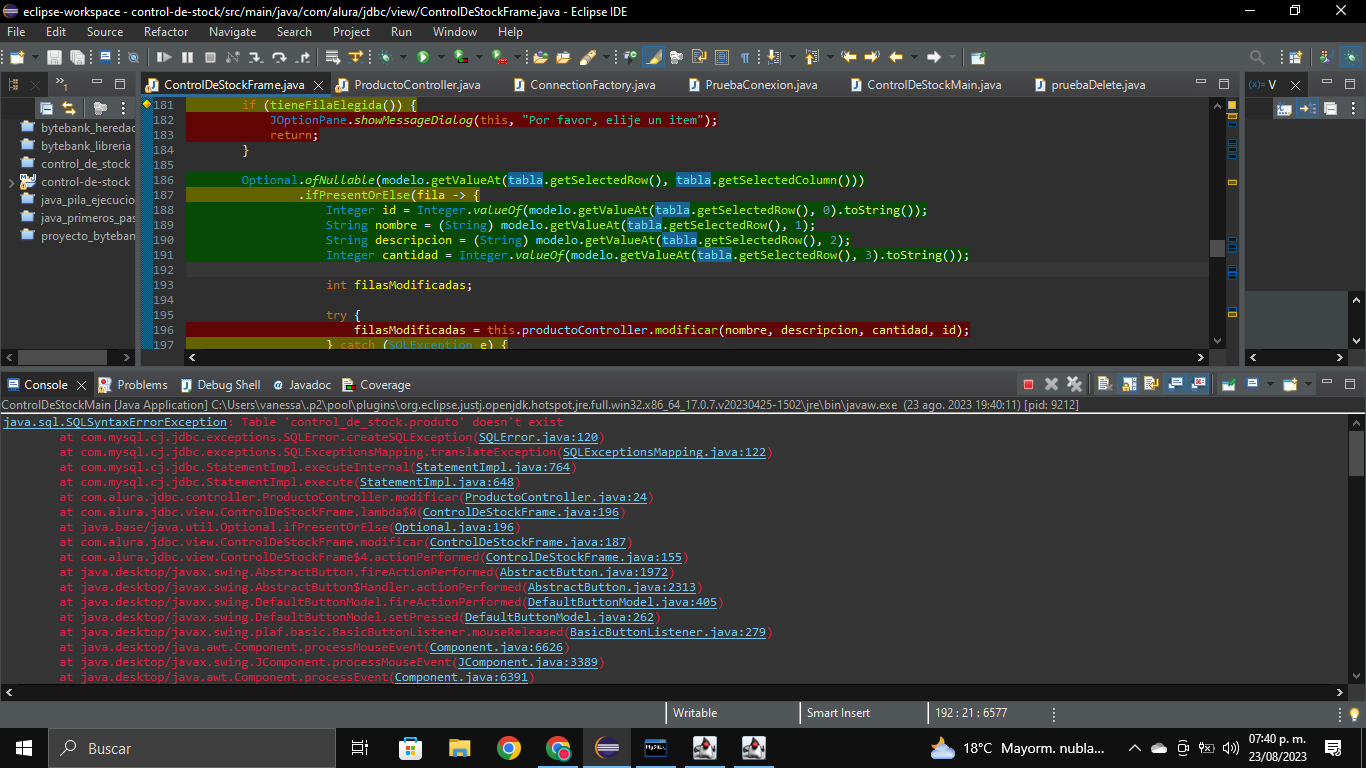Click the Search magnifier icon in toolbar
Image resolution: width=1366 pixels, height=768 pixels.
pos(1257,57)
